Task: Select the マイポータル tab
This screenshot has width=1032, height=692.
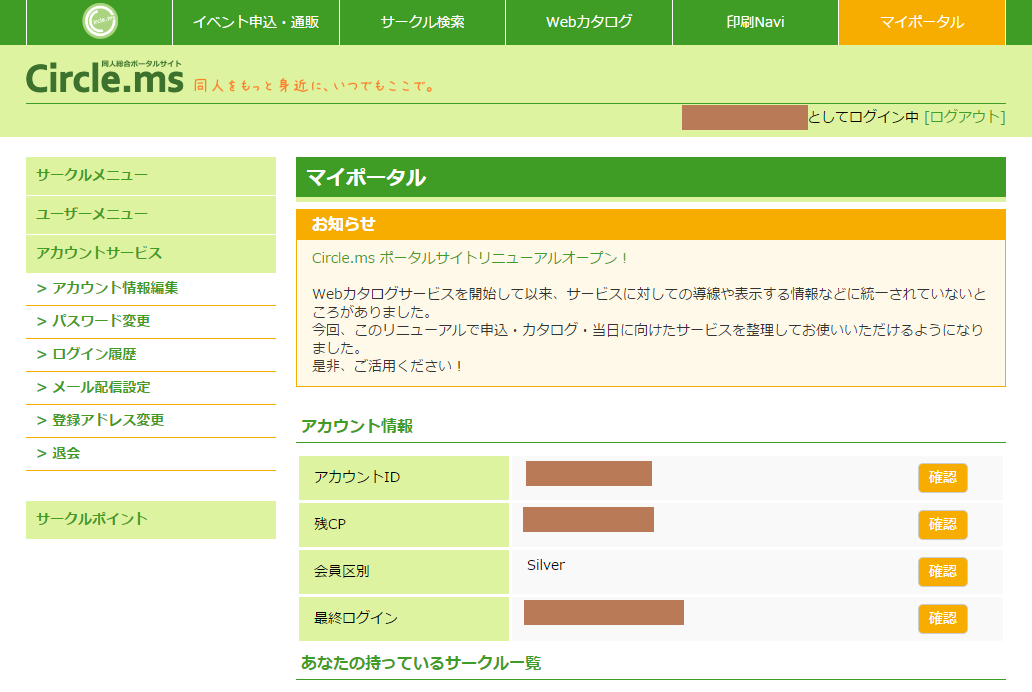Action: (x=922, y=22)
